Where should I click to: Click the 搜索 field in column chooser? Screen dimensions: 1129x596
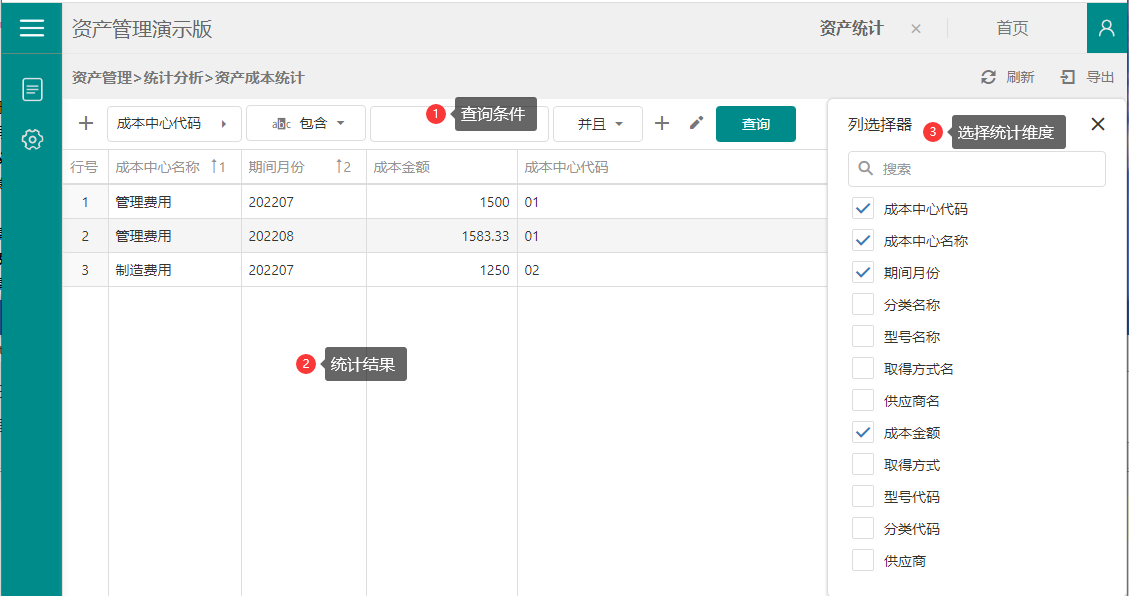pyautogui.click(x=976, y=168)
